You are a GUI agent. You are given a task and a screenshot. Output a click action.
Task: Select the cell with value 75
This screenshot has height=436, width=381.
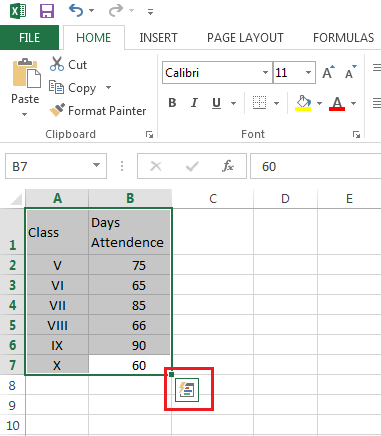click(129, 265)
